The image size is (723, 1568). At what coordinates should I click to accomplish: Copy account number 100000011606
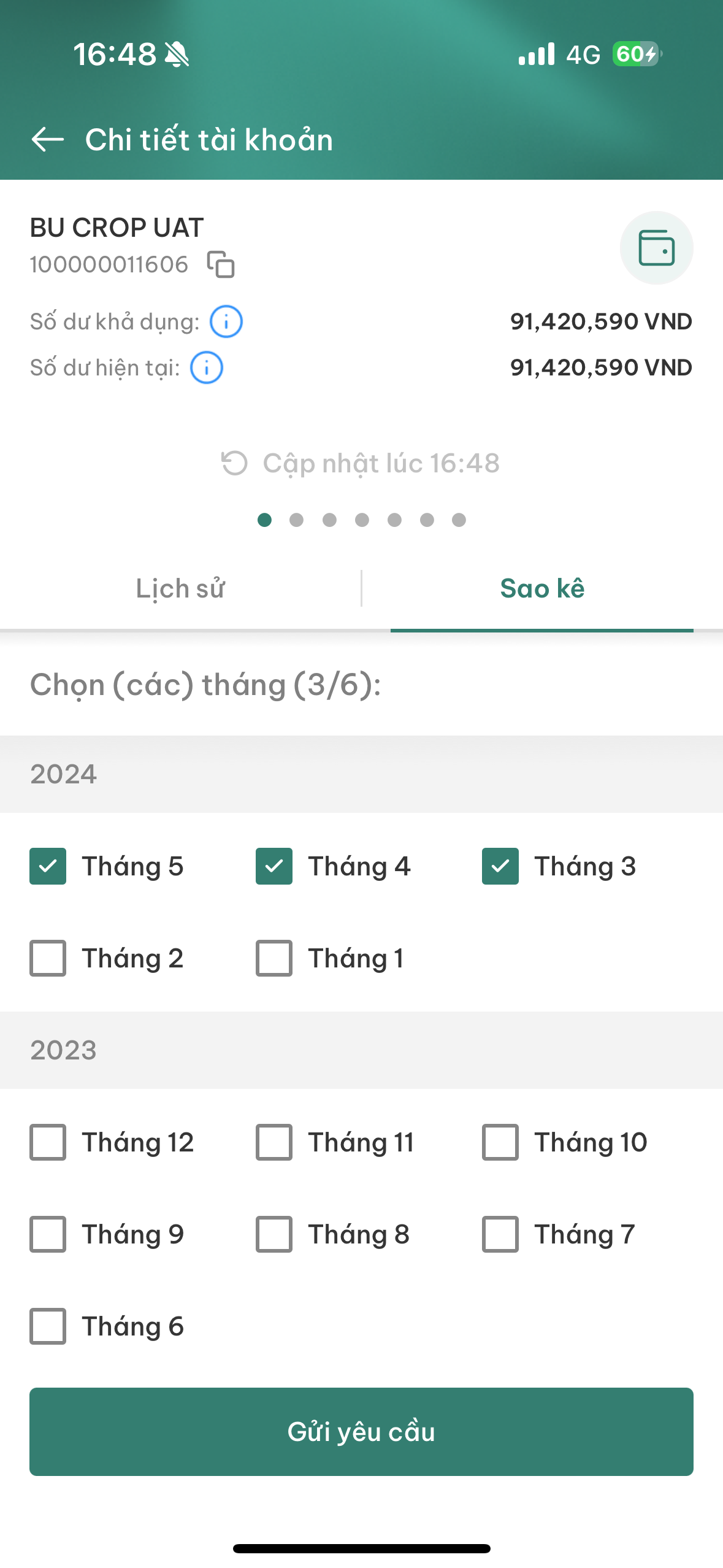[x=221, y=264]
